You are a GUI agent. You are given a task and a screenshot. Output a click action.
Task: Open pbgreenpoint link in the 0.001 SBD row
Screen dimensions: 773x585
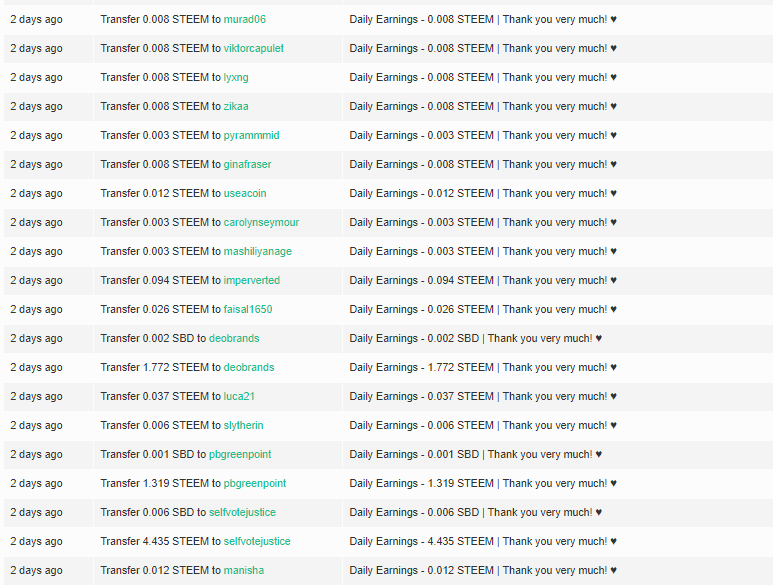pyautogui.click(x=240, y=455)
